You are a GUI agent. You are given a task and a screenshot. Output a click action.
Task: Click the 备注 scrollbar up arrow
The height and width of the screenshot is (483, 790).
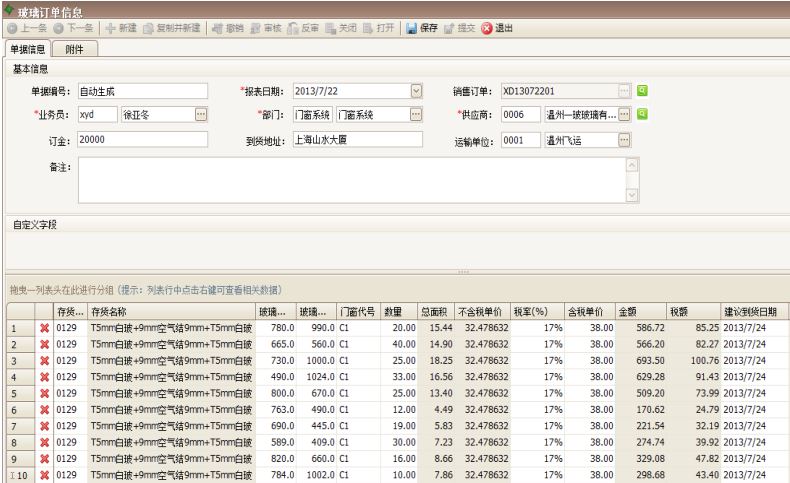click(x=632, y=165)
